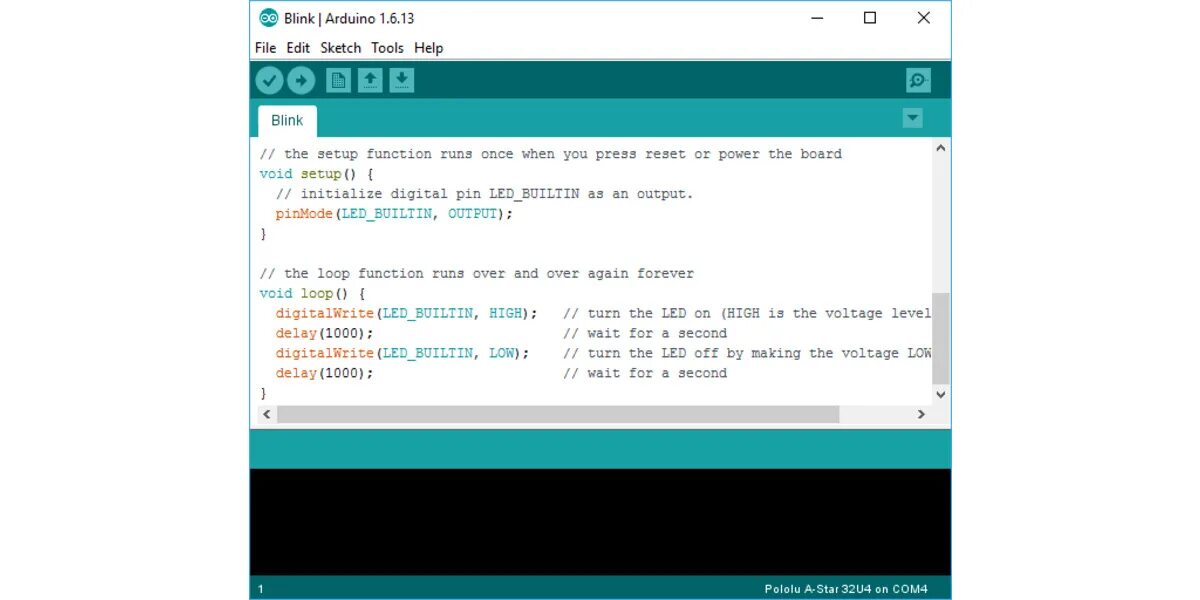1200x600 pixels.
Task: Click the vertical scrollbar up arrow
Action: coord(941,148)
